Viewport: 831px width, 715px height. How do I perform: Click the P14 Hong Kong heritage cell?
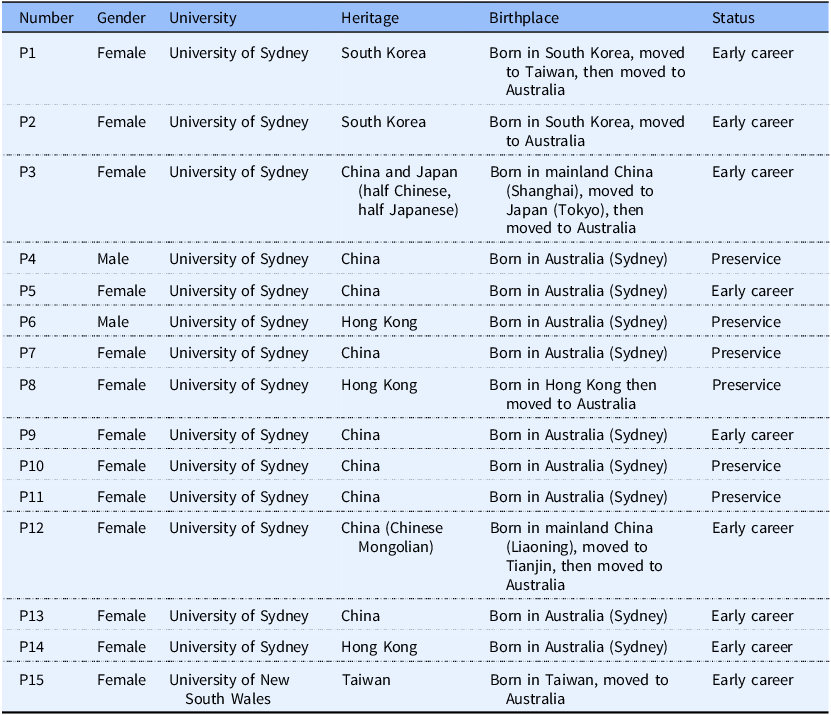pos(379,647)
